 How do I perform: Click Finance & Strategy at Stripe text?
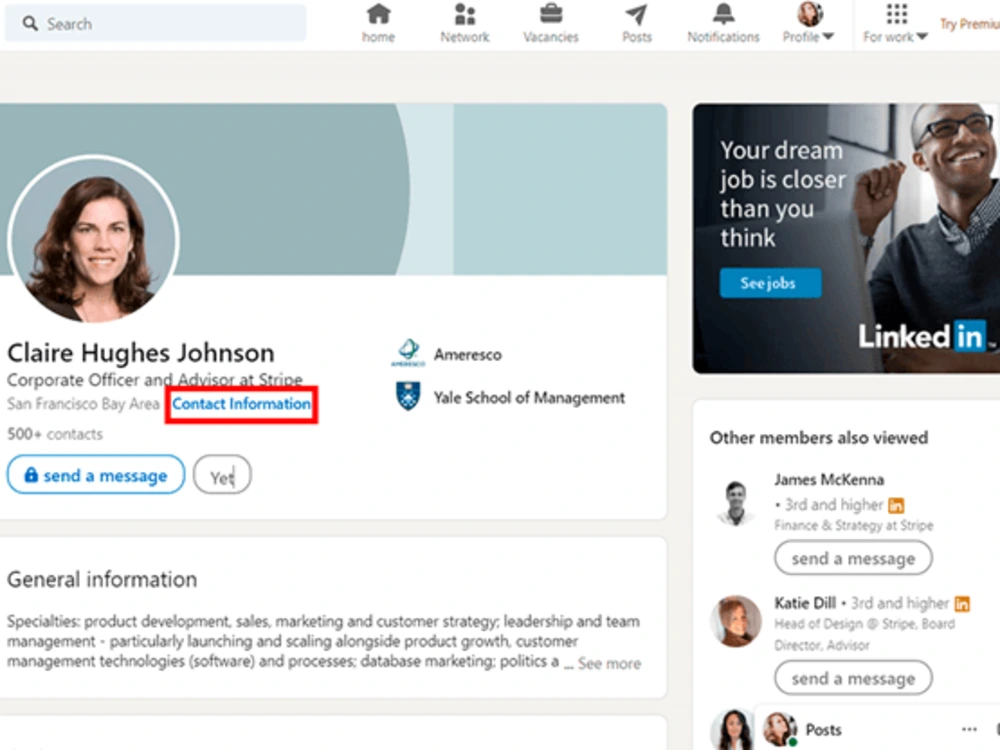point(853,526)
